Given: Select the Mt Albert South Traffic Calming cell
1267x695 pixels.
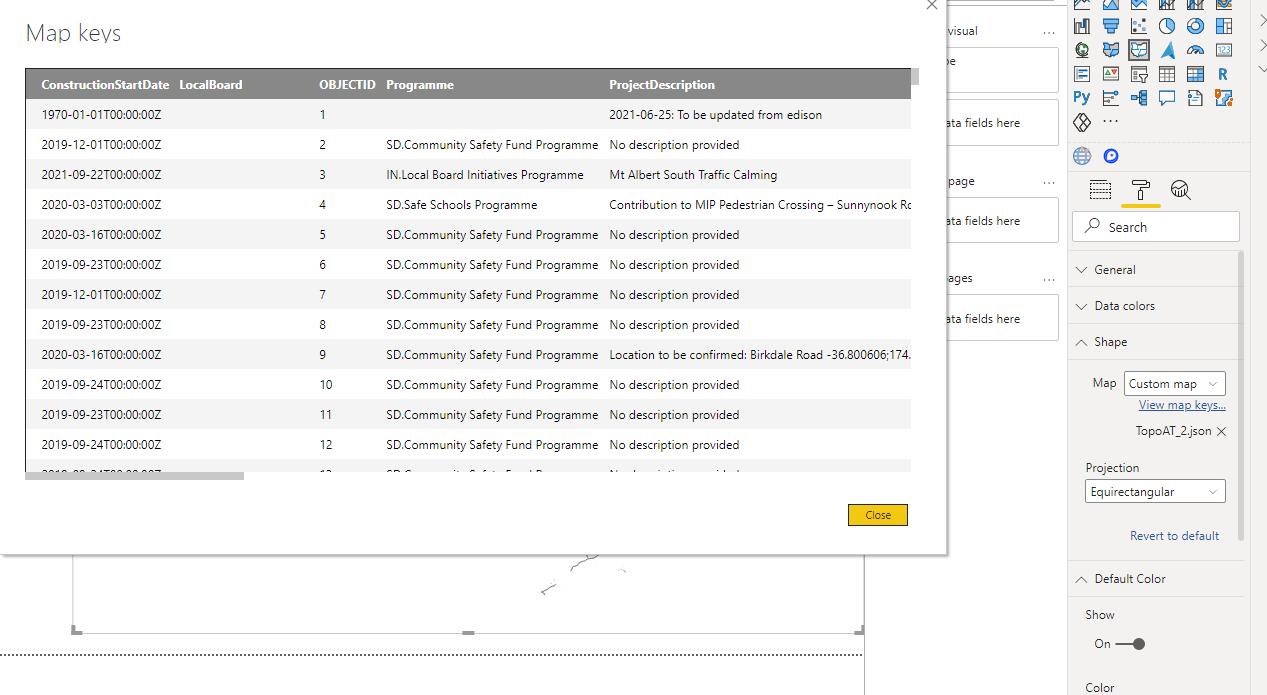Looking at the screenshot, I should [693, 175].
